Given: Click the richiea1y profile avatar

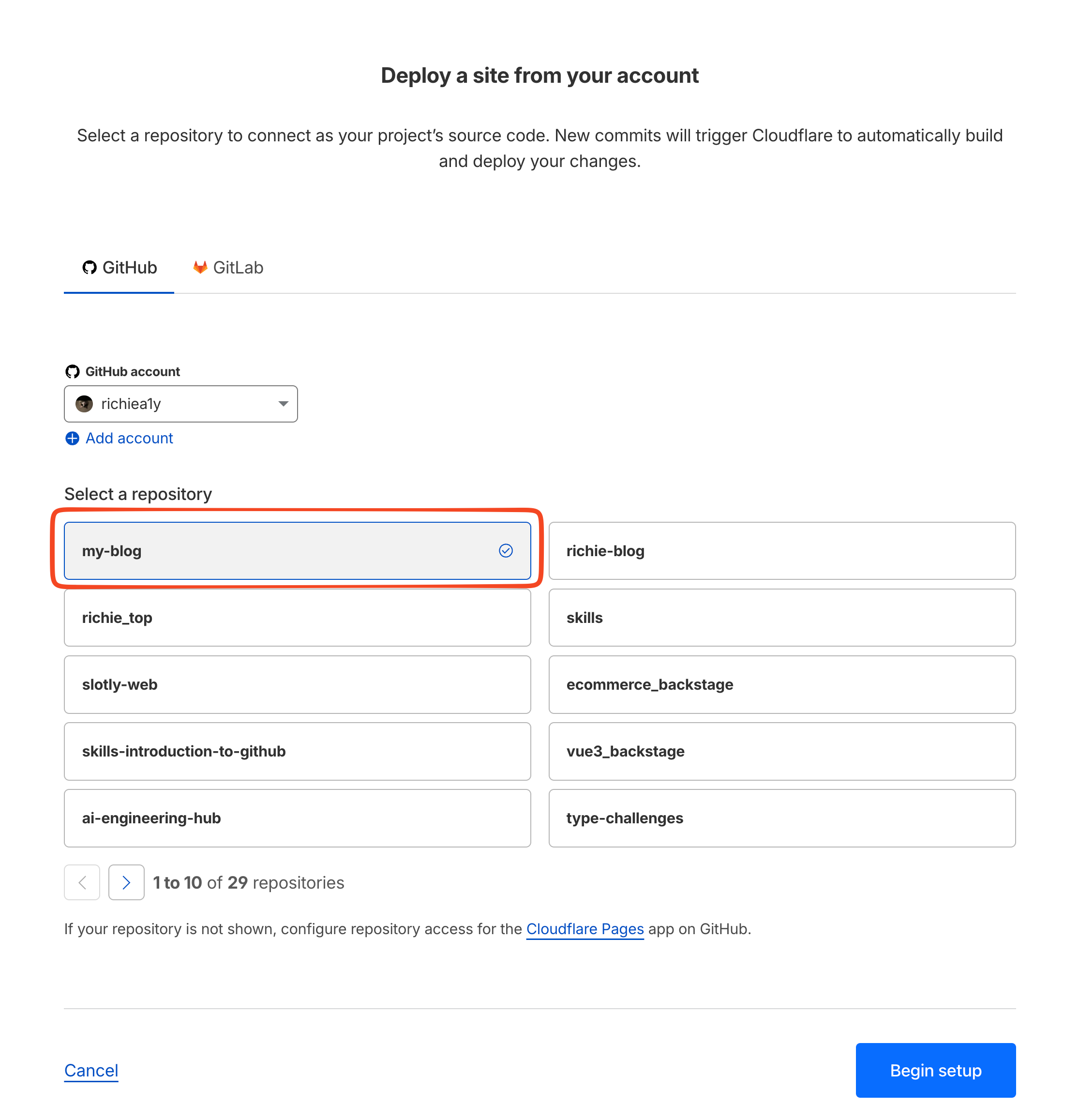Looking at the screenshot, I should coord(85,404).
